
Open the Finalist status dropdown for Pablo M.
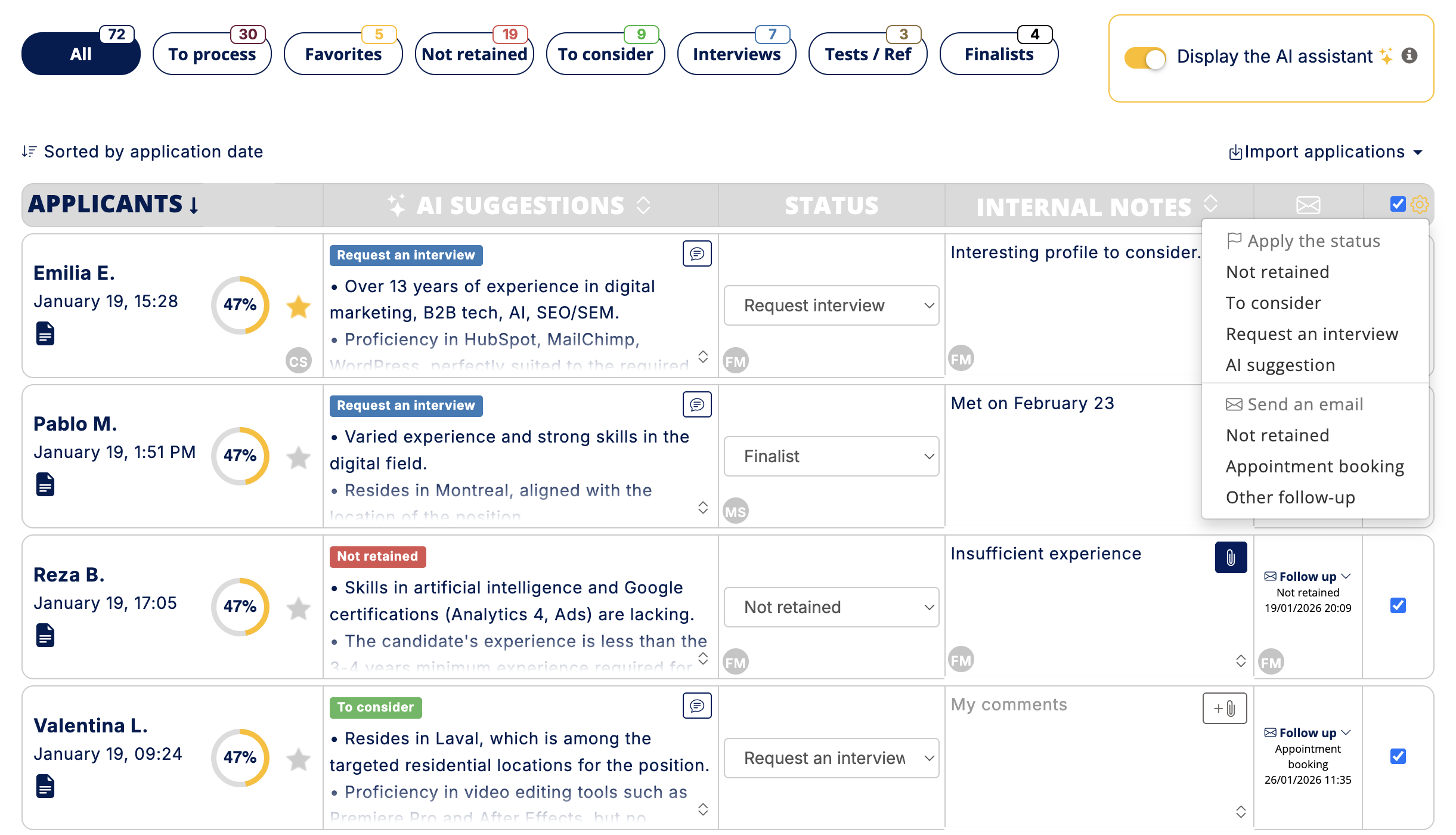(x=831, y=456)
